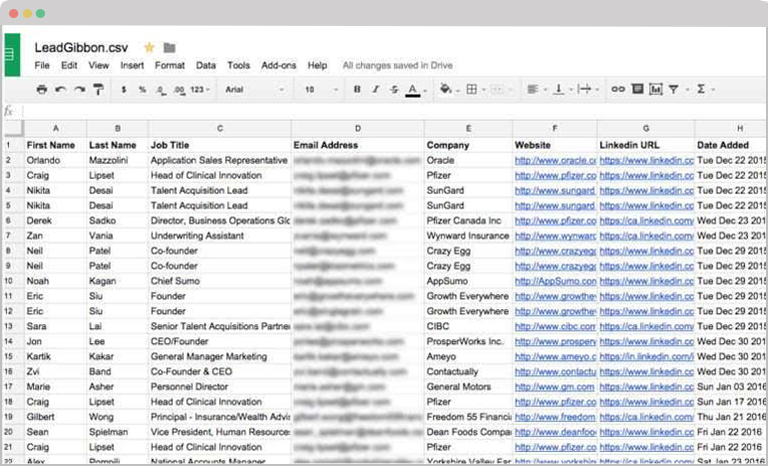The width and height of the screenshot is (768, 466).
Task: Open the Tools menu
Action: click(239, 65)
